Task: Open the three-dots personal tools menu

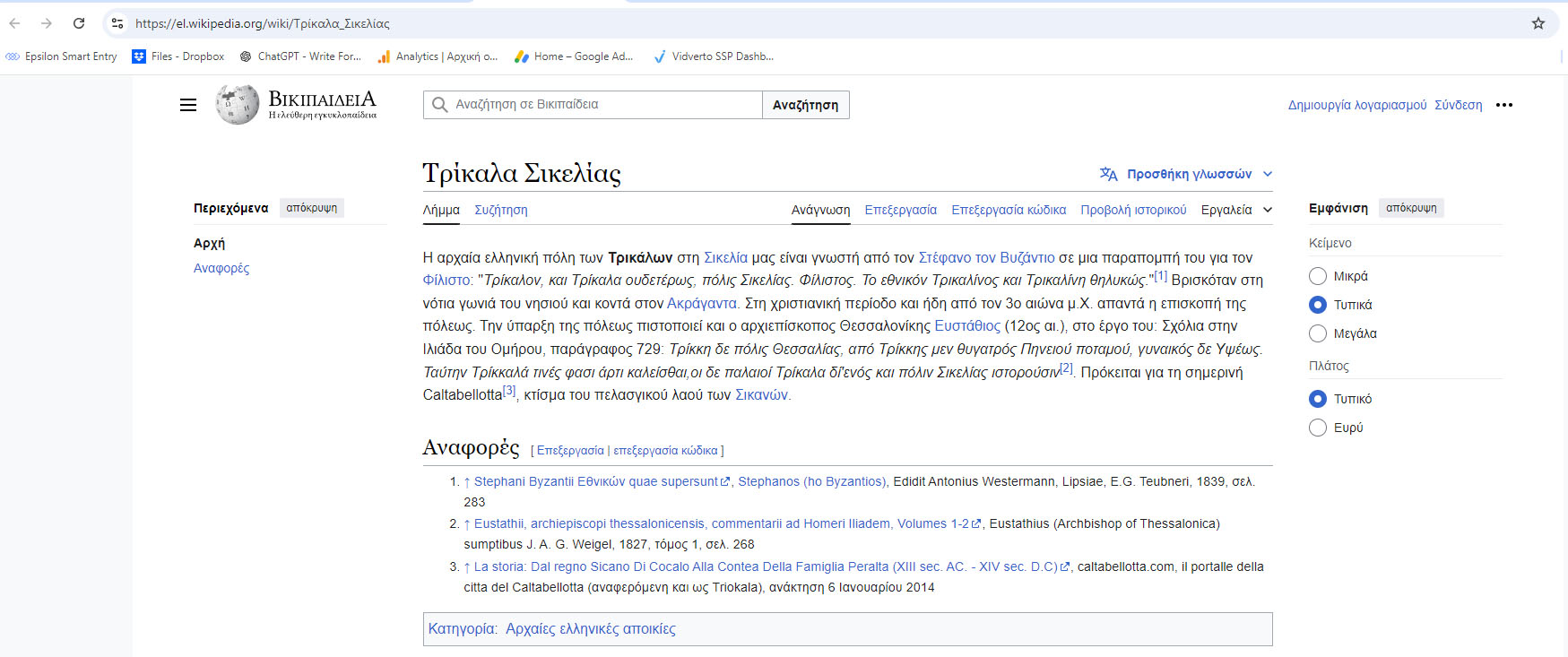Action: pos(1504,105)
